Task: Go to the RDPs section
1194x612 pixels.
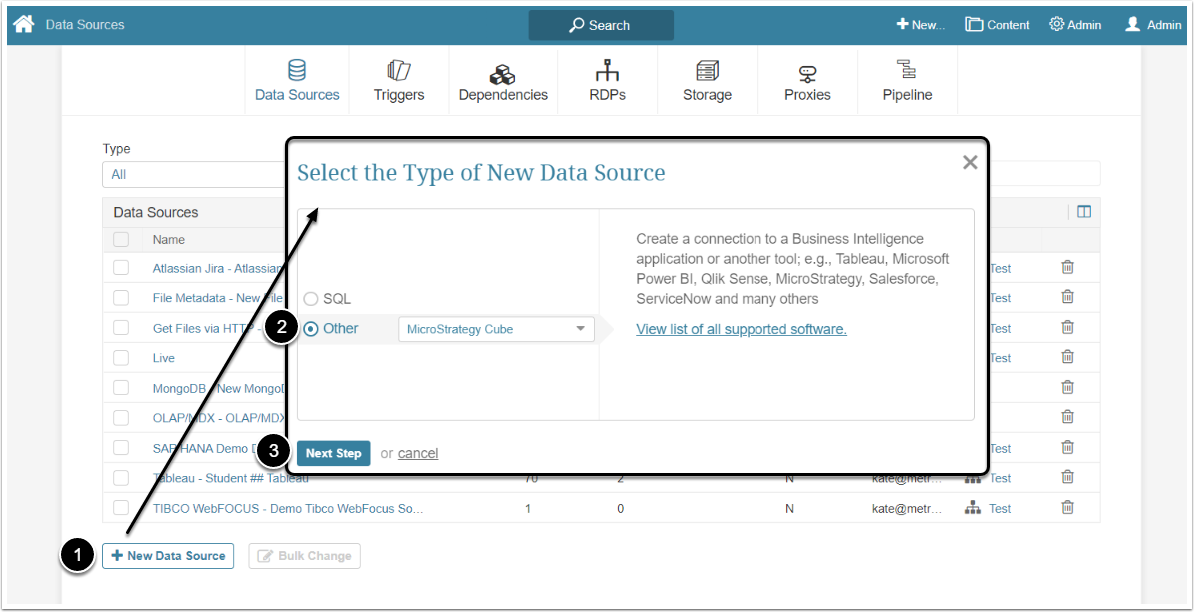Action: click(607, 80)
